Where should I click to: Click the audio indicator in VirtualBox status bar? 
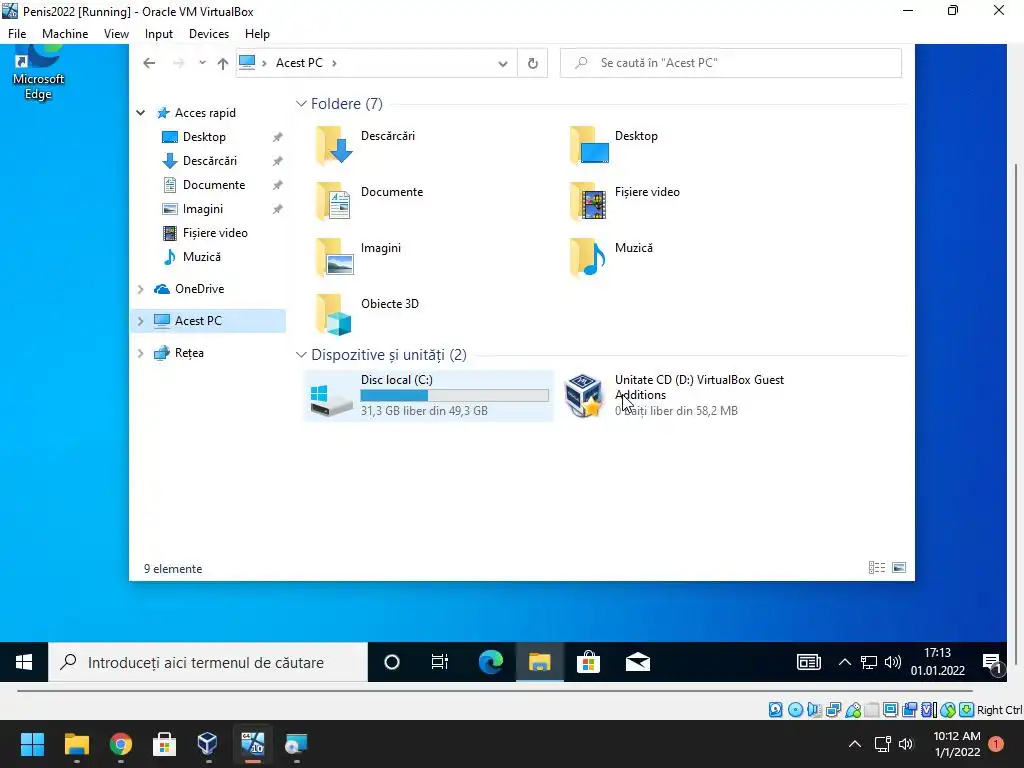tap(814, 710)
